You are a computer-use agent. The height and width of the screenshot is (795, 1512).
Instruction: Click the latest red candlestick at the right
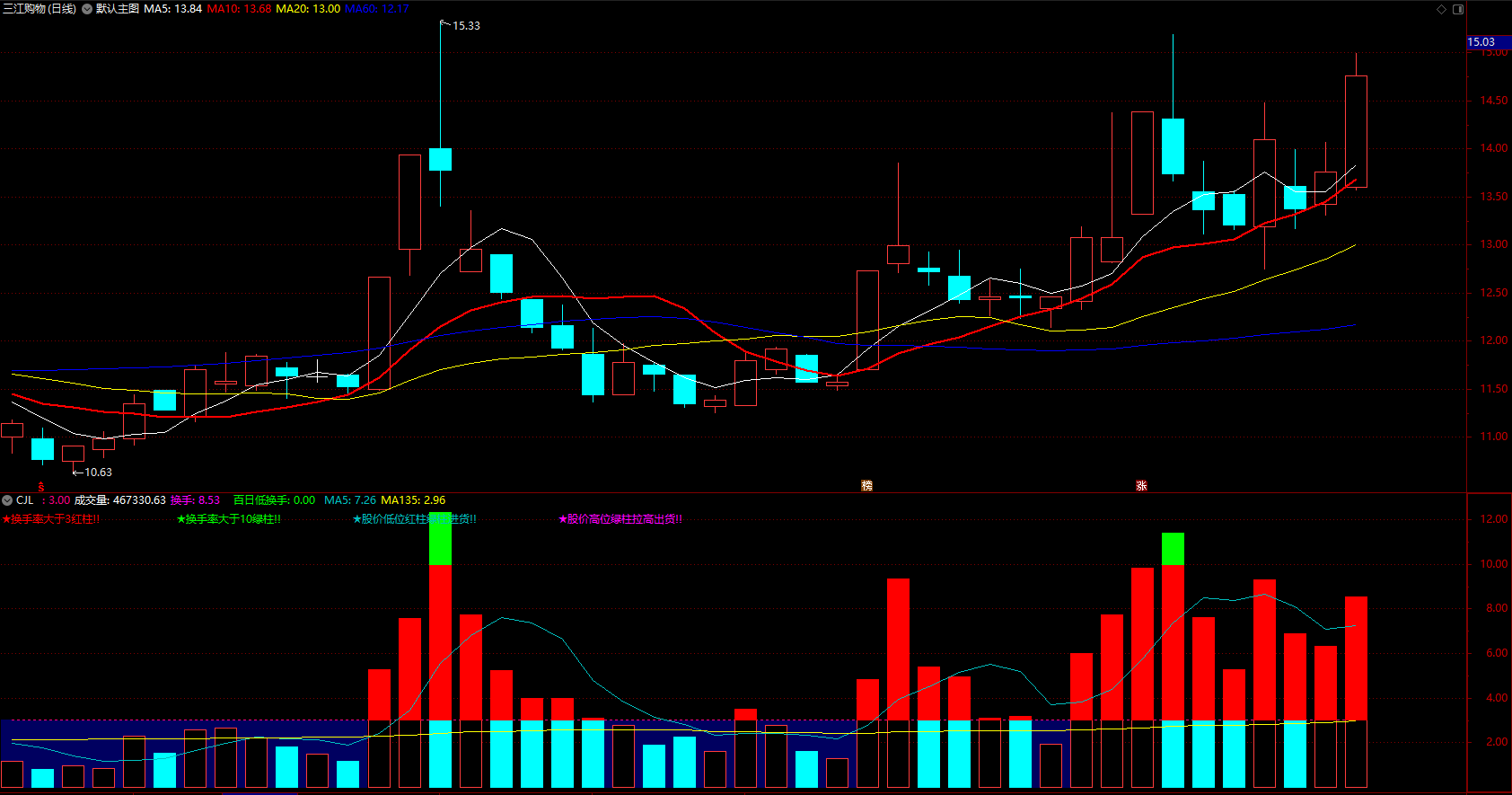pyautogui.click(x=1356, y=132)
